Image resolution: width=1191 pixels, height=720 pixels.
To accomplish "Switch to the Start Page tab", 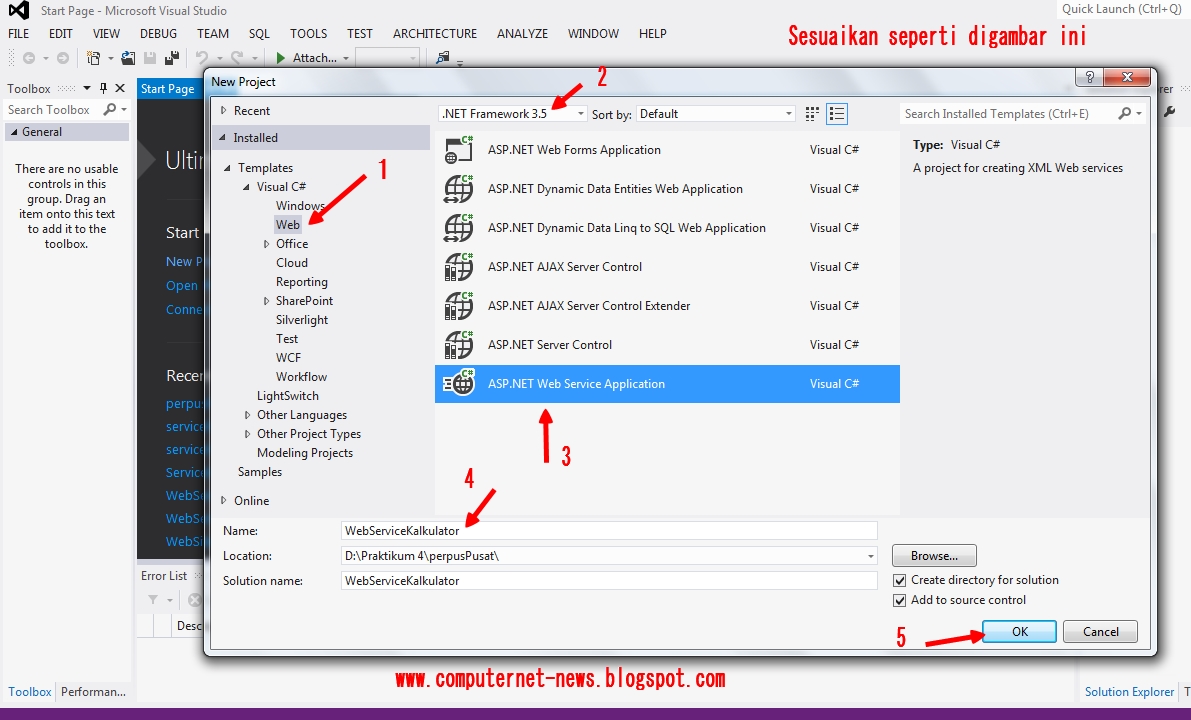I will point(168,89).
